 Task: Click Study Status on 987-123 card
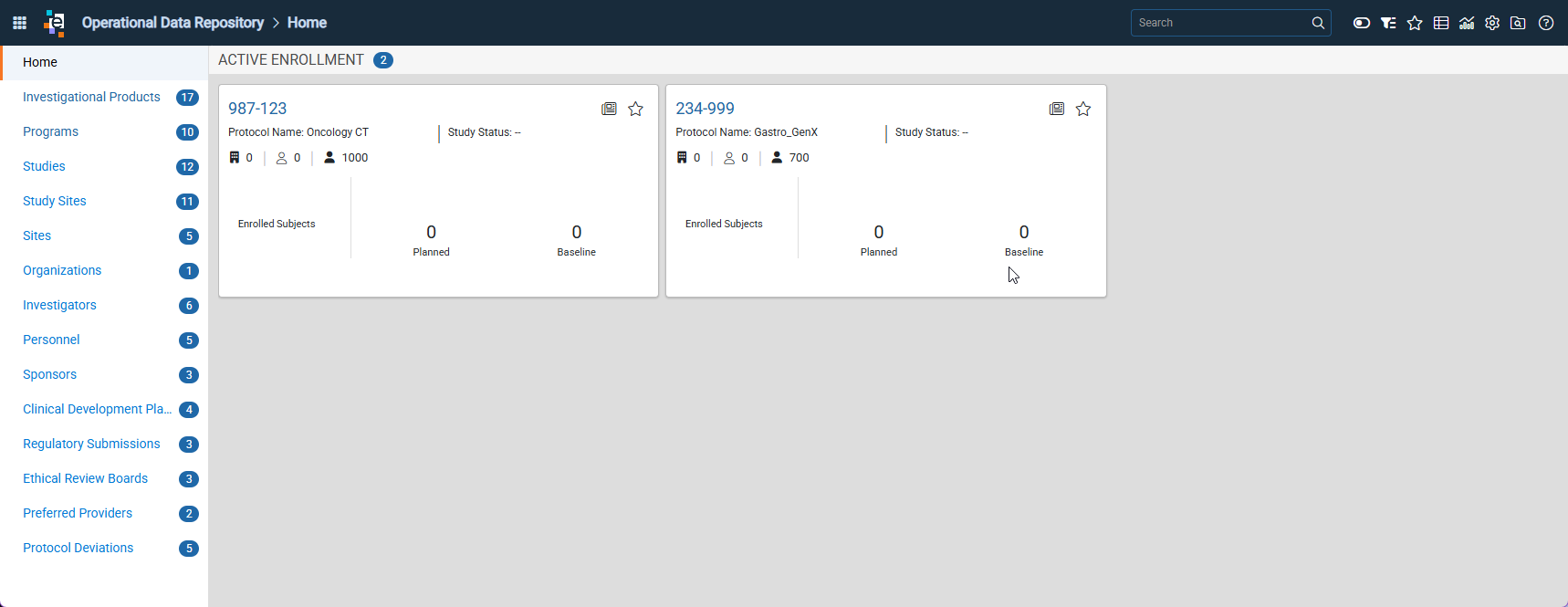pyautogui.click(x=485, y=132)
